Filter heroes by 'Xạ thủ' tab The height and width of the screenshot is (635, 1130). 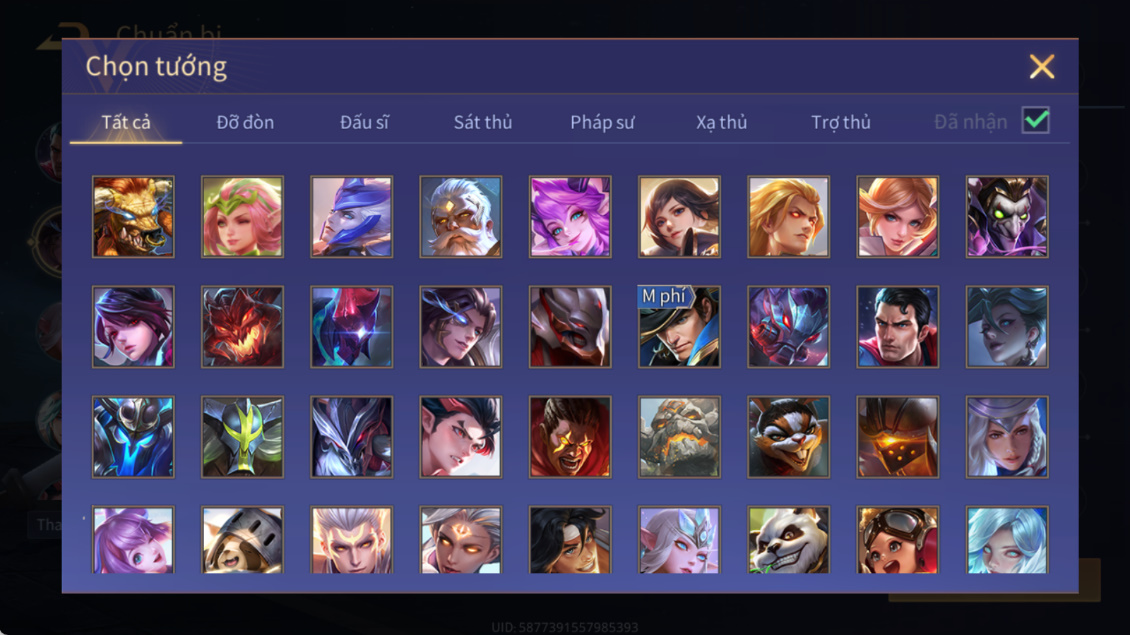coord(721,123)
